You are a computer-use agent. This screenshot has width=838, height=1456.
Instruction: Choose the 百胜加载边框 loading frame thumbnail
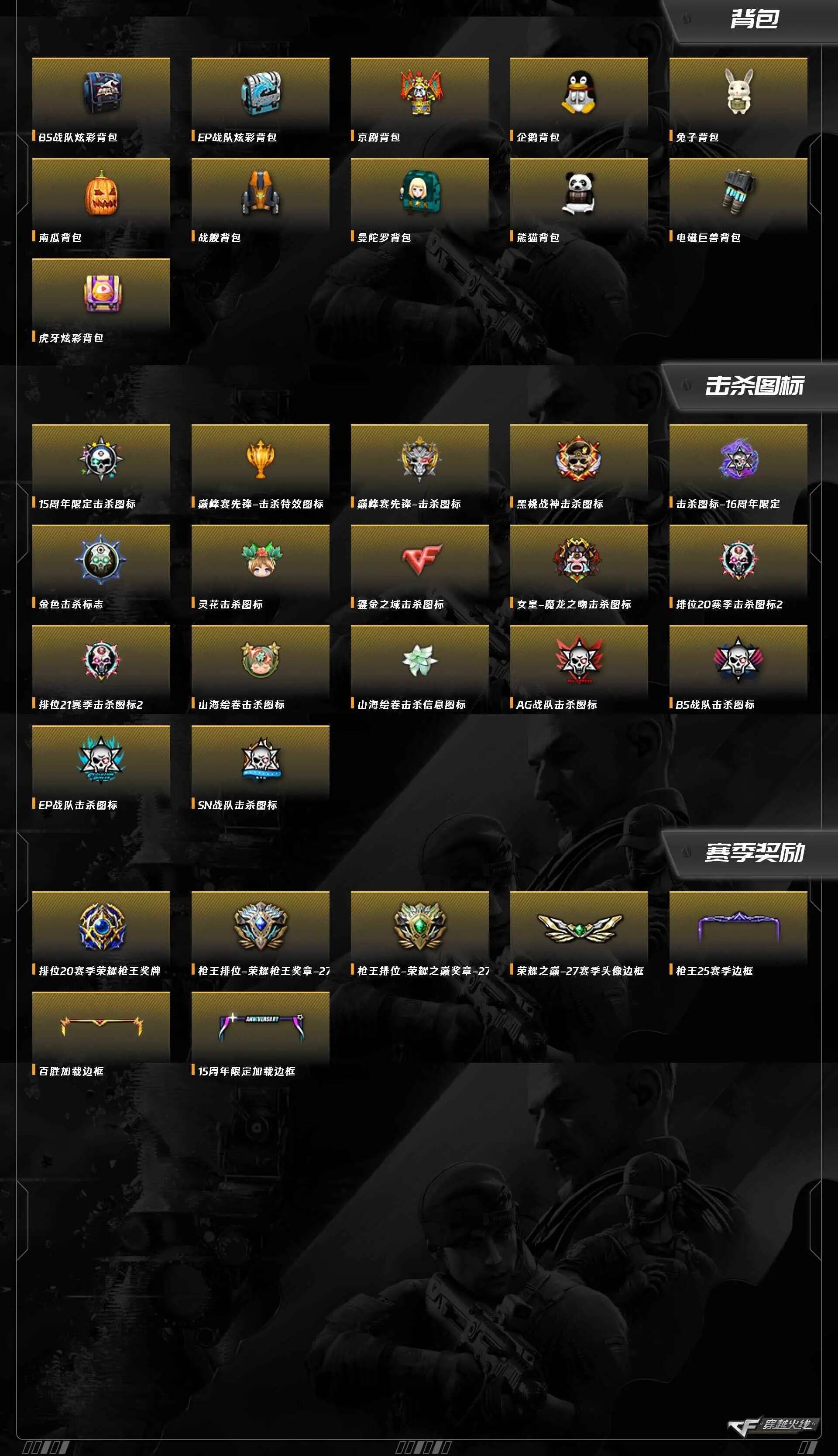(x=101, y=1026)
